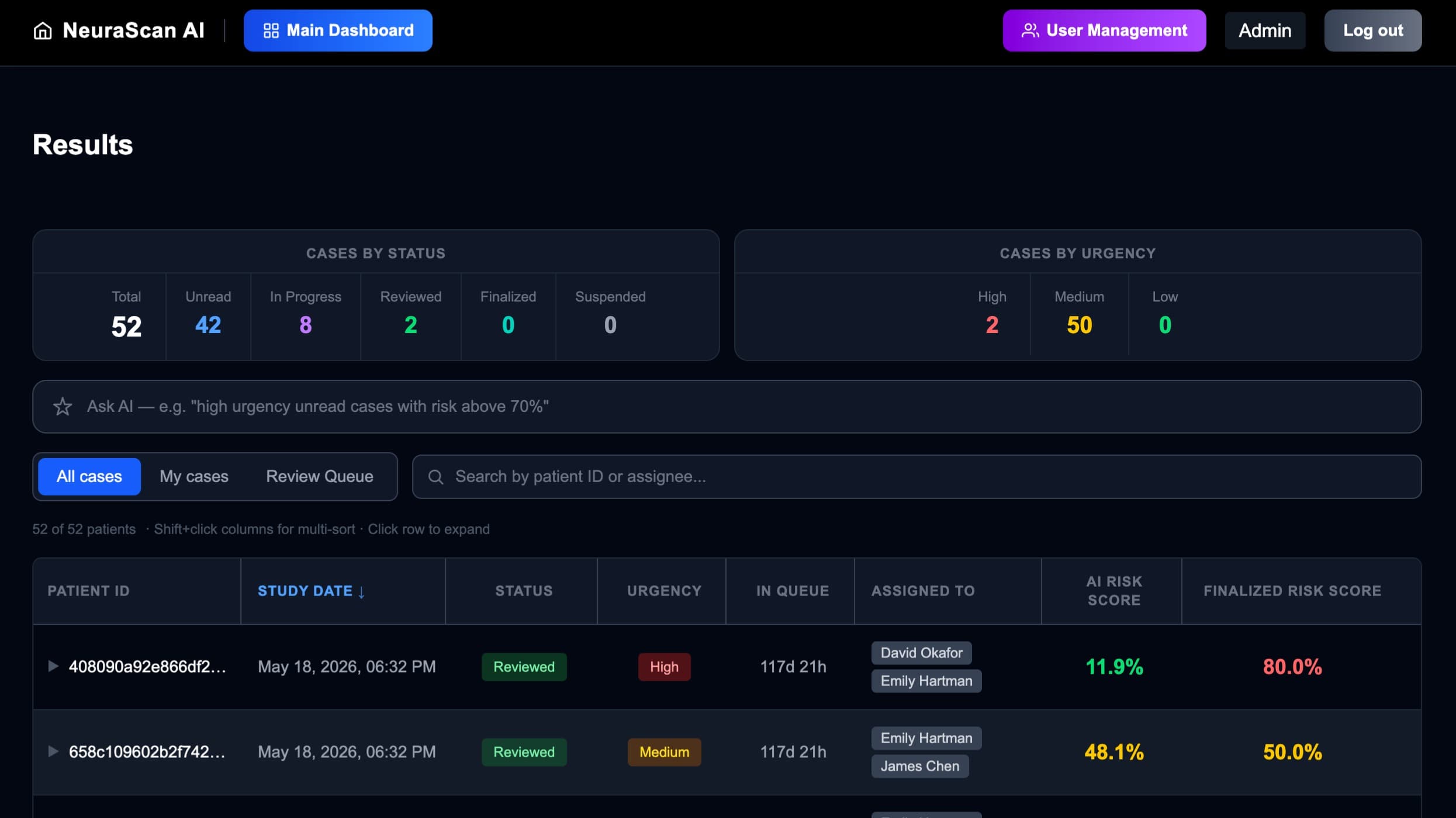The height and width of the screenshot is (818, 1456).
Task: Click the Medium urgency count 50
Action: click(x=1079, y=325)
